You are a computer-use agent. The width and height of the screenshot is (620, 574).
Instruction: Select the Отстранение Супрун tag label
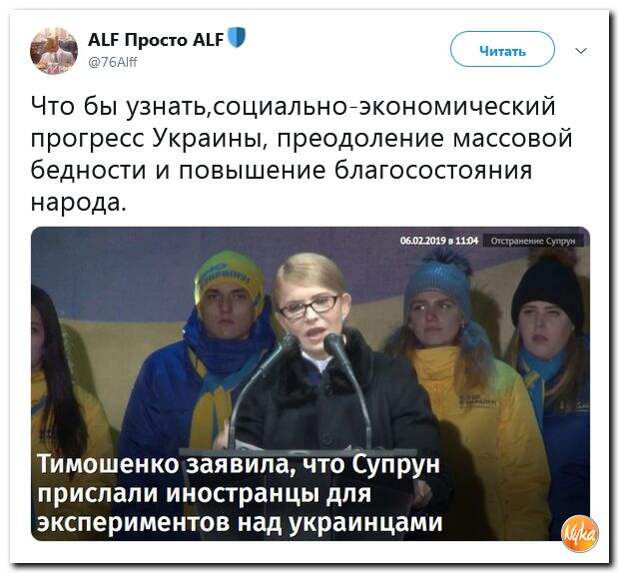tap(533, 241)
